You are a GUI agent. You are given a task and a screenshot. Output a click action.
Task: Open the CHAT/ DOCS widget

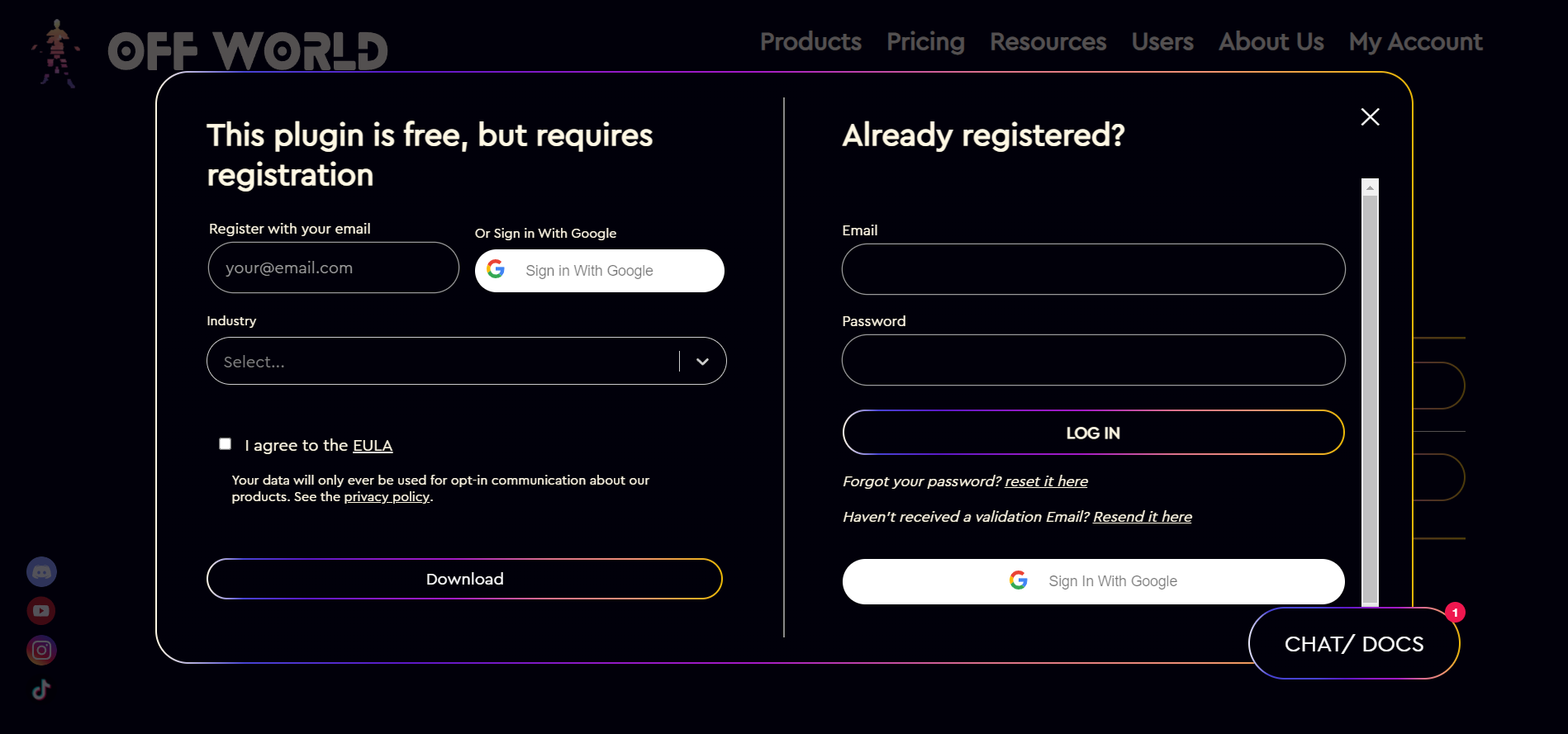click(x=1353, y=644)
